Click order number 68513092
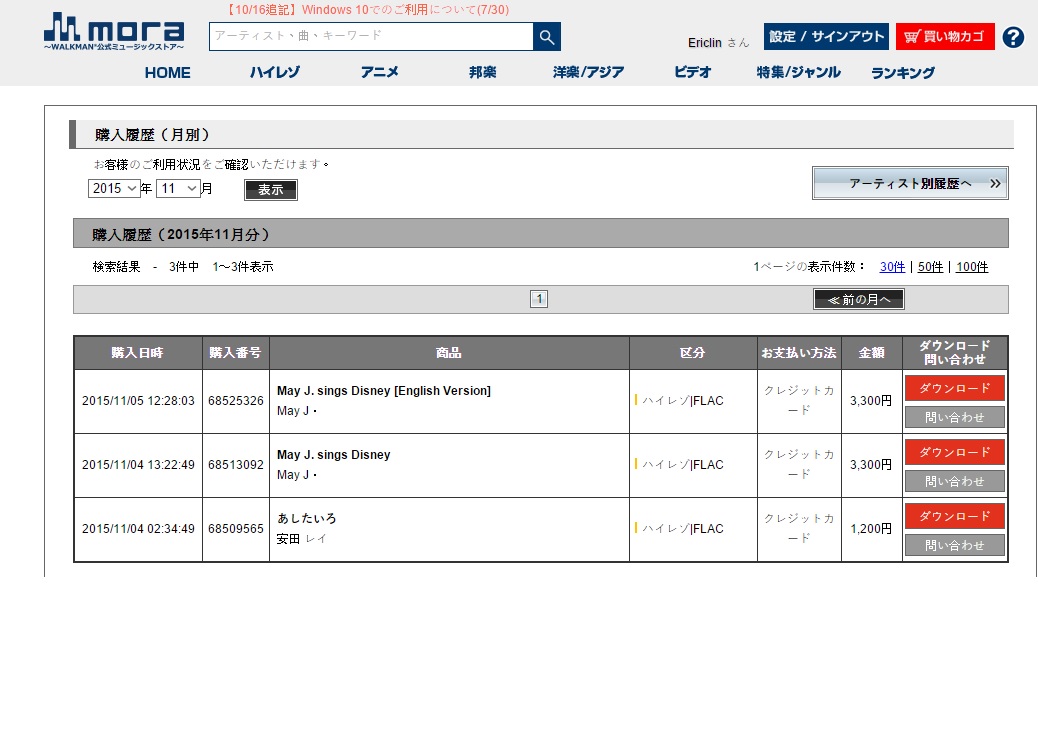1038x734 pixels. [236, 465]
